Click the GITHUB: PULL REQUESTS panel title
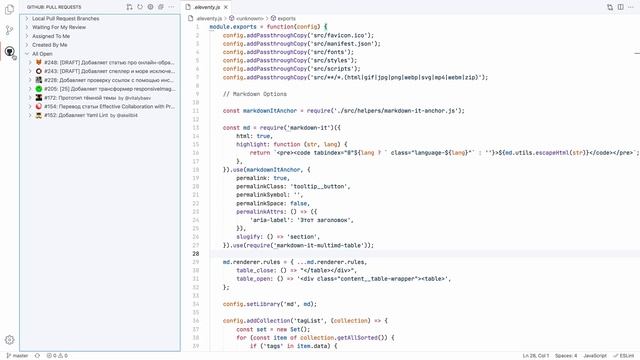This screenshot has height=360, width=640. pyautogui.click(x=54, y=7)
